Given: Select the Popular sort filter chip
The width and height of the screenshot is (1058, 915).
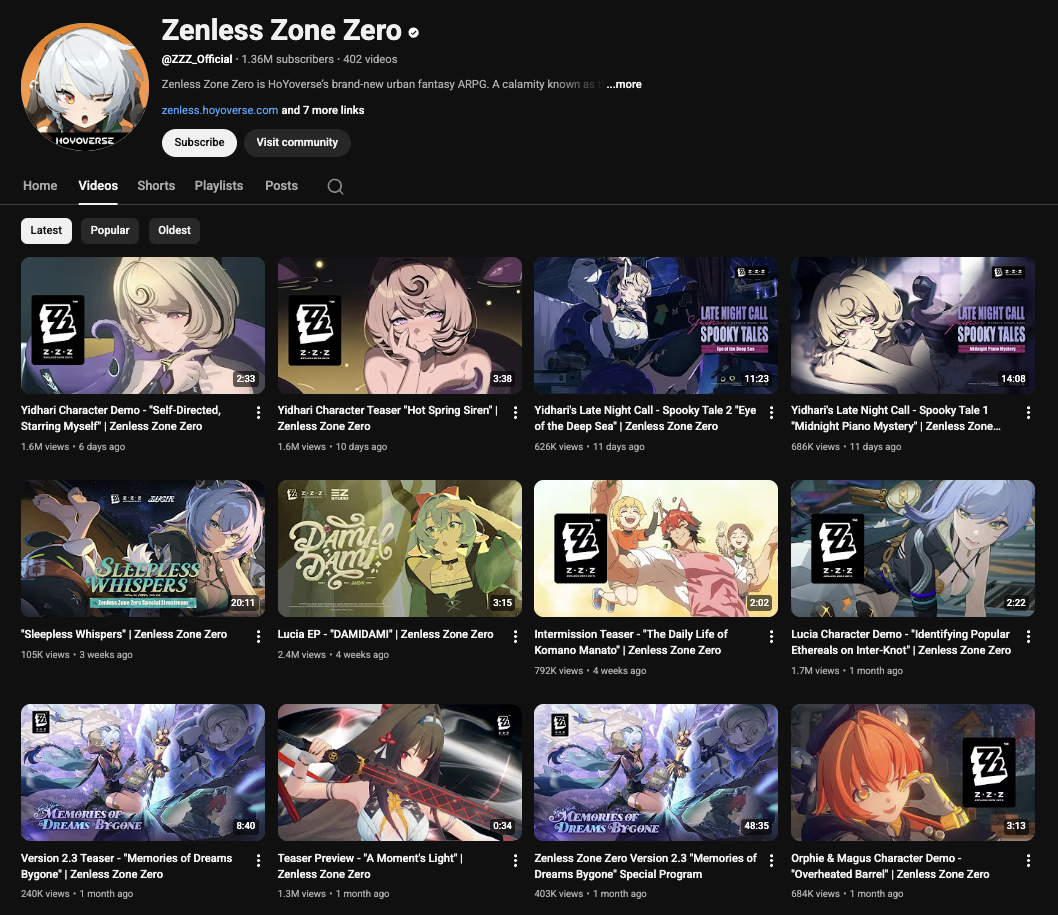Looking at the screenshot, I should pos(110,230).
